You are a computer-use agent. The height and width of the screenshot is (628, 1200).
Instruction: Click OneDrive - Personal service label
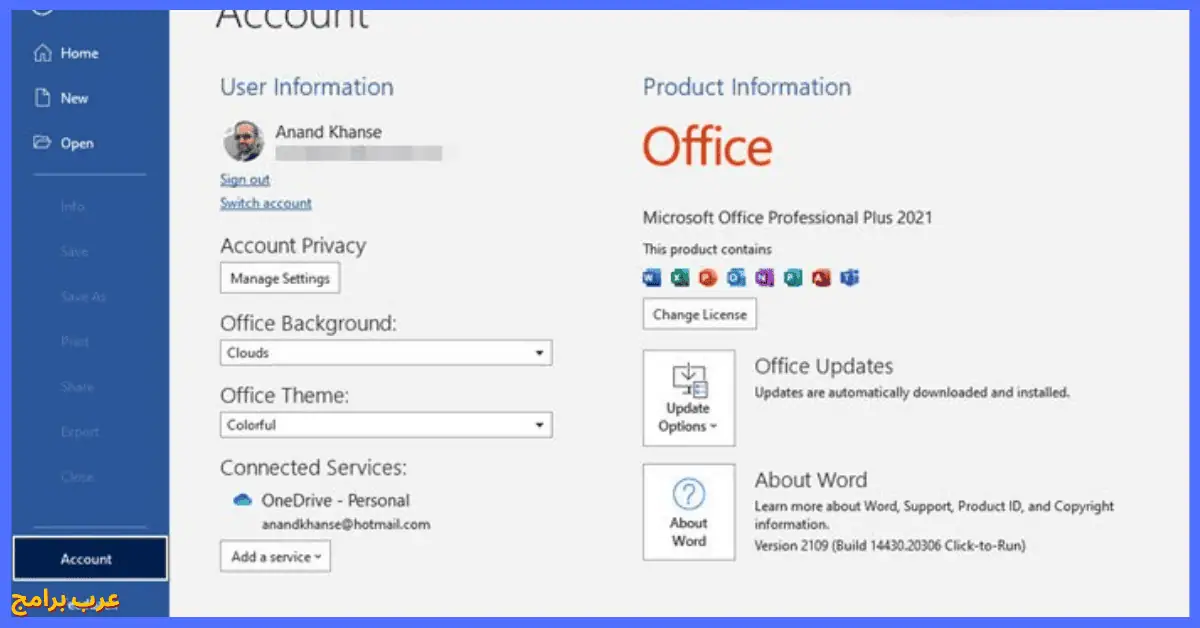[x=336, y=500]
